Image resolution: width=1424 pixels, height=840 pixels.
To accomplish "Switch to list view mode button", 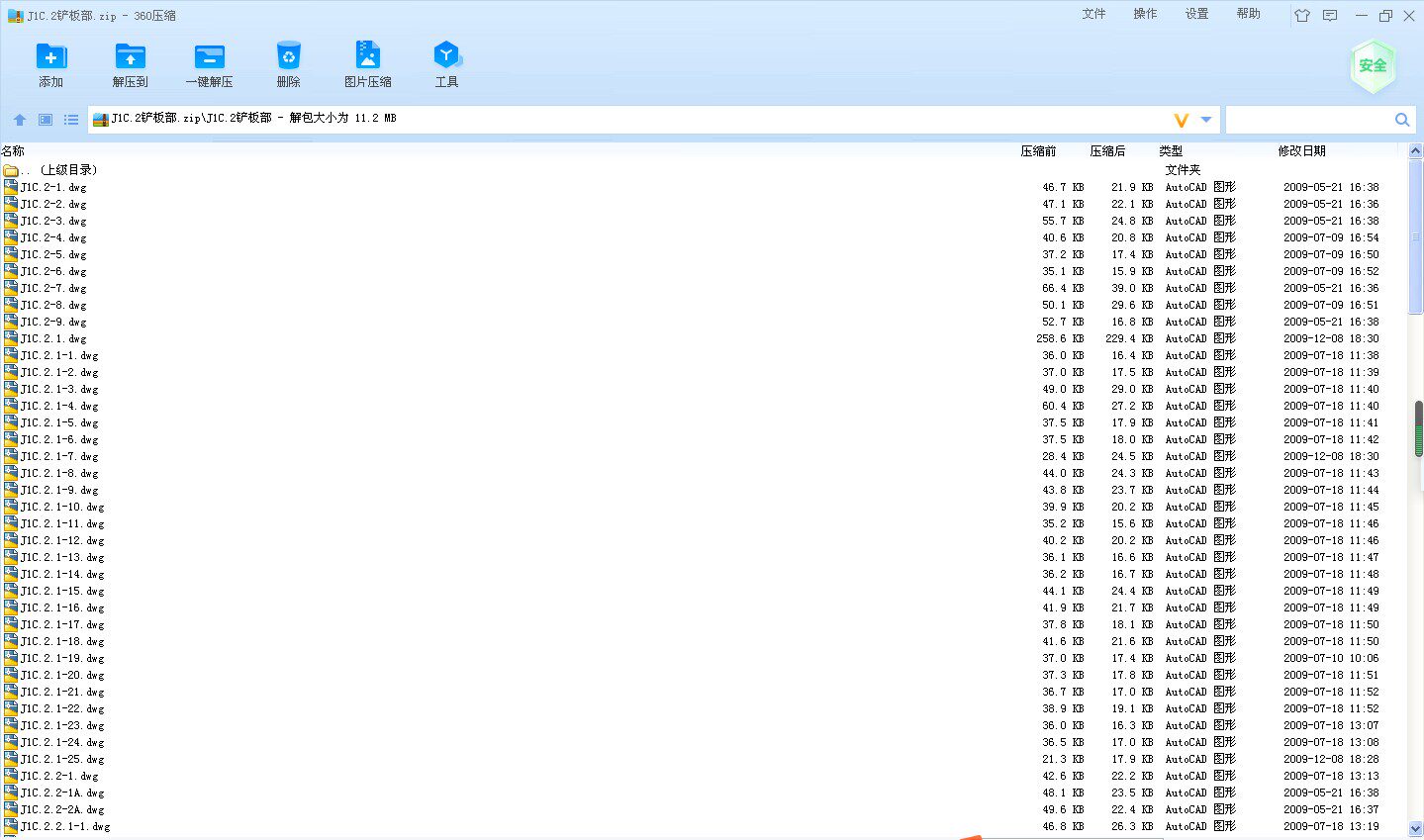I will (71, 120).
